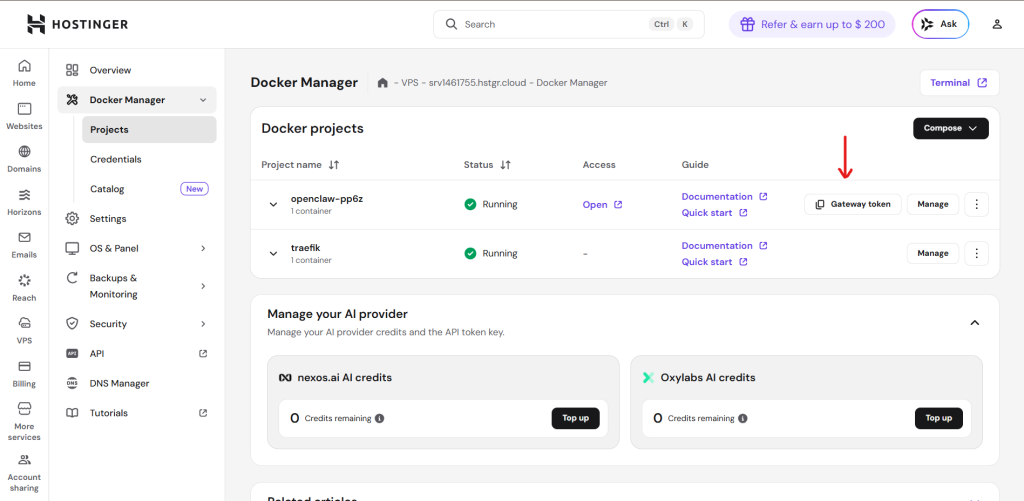Click the openclaw-pp6z project name
The width and height of the screenshot is (1024, 501).
click(327, 199)
